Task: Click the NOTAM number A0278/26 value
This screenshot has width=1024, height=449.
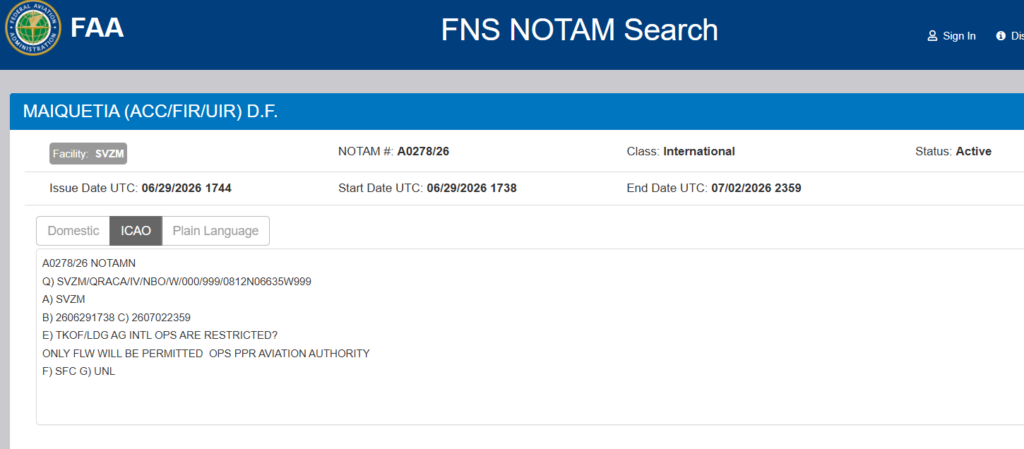Action: [423, 151]
